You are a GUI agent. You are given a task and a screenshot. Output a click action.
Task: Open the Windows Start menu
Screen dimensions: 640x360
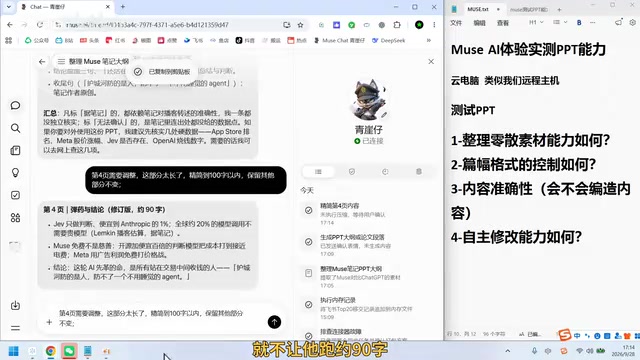click(13, 351)
